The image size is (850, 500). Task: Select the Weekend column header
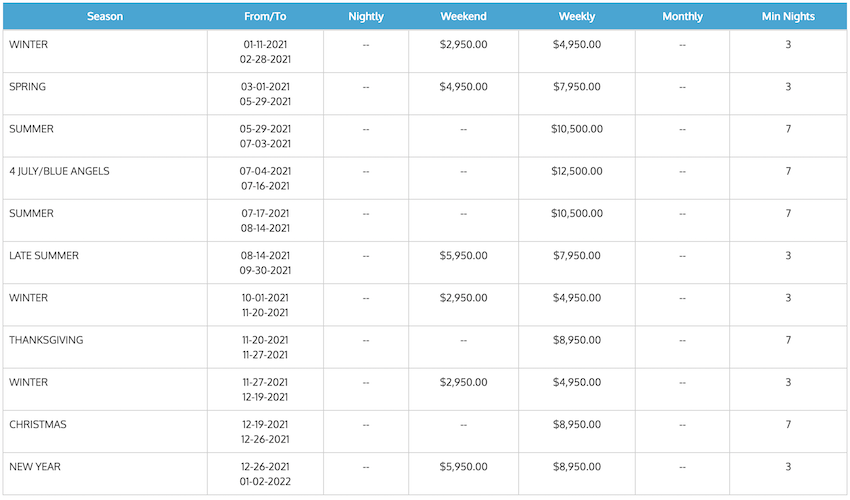point(463,16)
